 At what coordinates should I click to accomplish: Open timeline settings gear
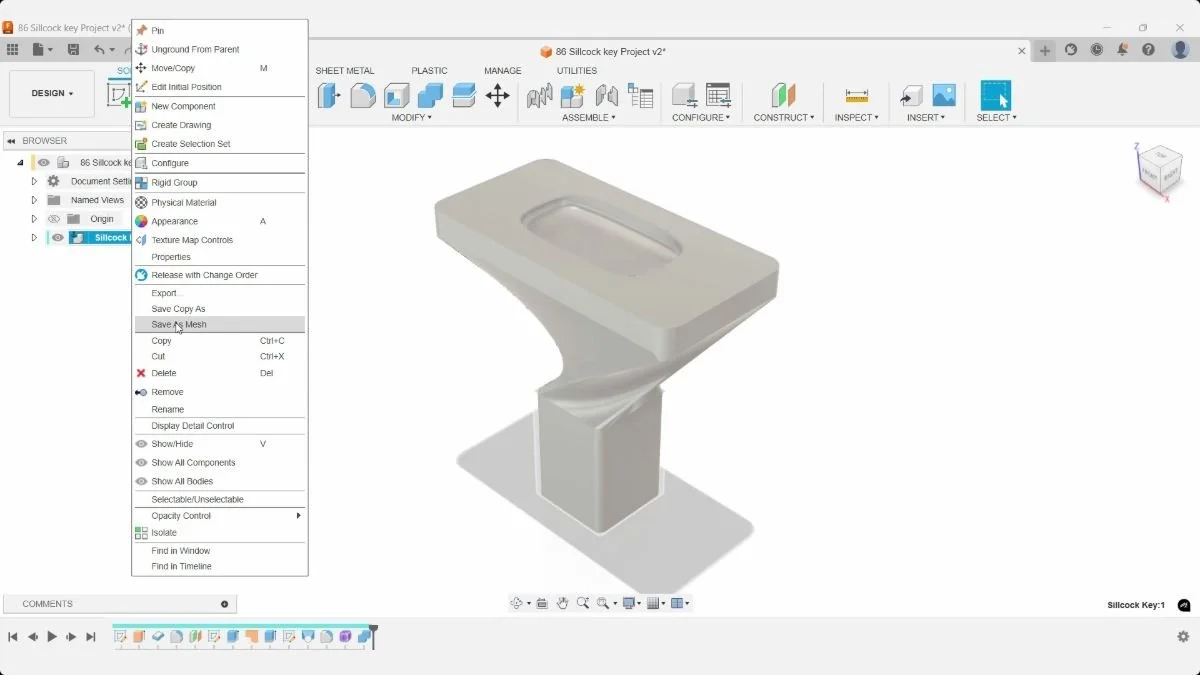click(x=1183, y=637)
